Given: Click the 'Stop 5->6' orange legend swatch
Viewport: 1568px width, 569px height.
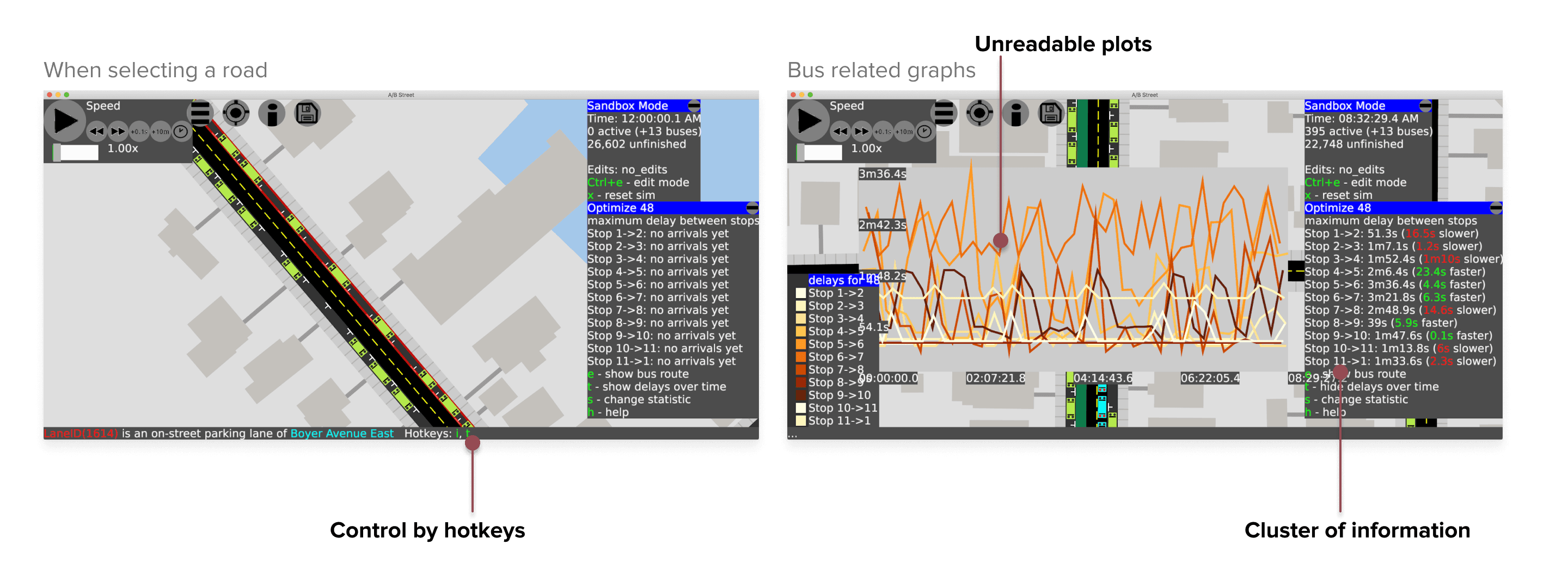Looking at the screenshot, I should [x=801, y=344].
